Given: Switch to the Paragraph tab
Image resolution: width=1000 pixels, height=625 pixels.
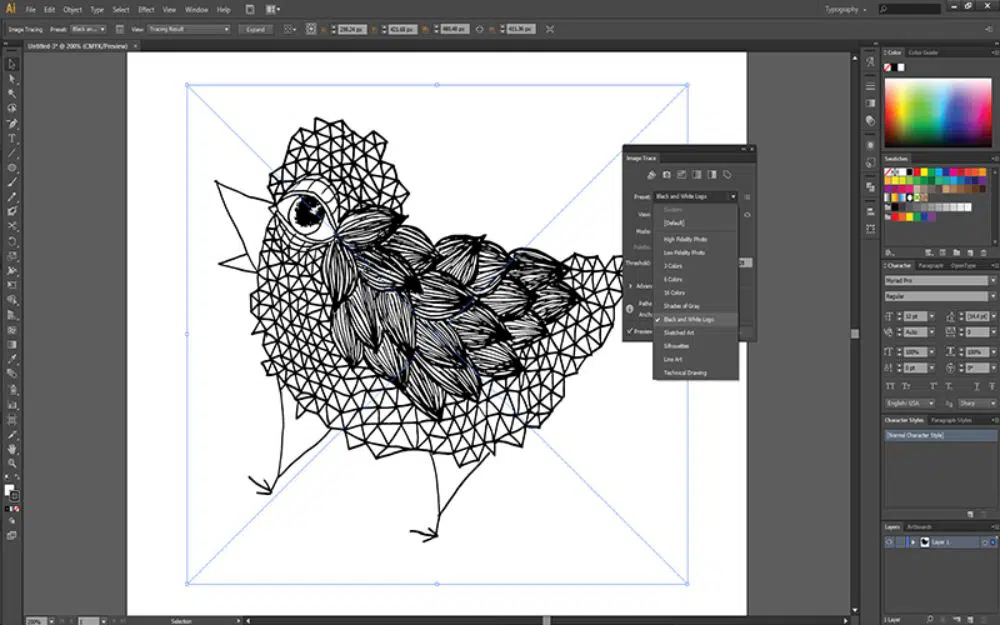Looking at the screenshot, I should 930,265.
